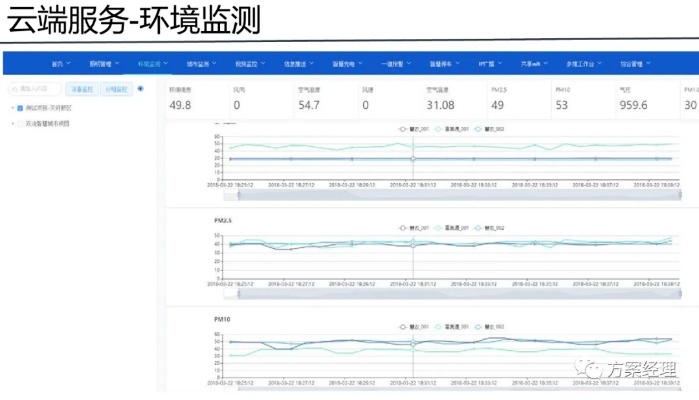Select the 视频监控 navigation menu
The image size is (699, 400).
pyautogui.click(x=246, y=63)
